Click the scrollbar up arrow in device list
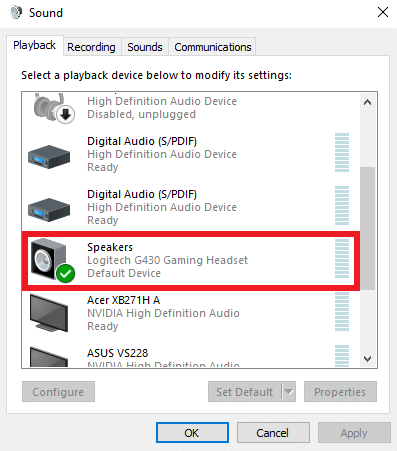 pyautogui.click(x=367, y=102)
